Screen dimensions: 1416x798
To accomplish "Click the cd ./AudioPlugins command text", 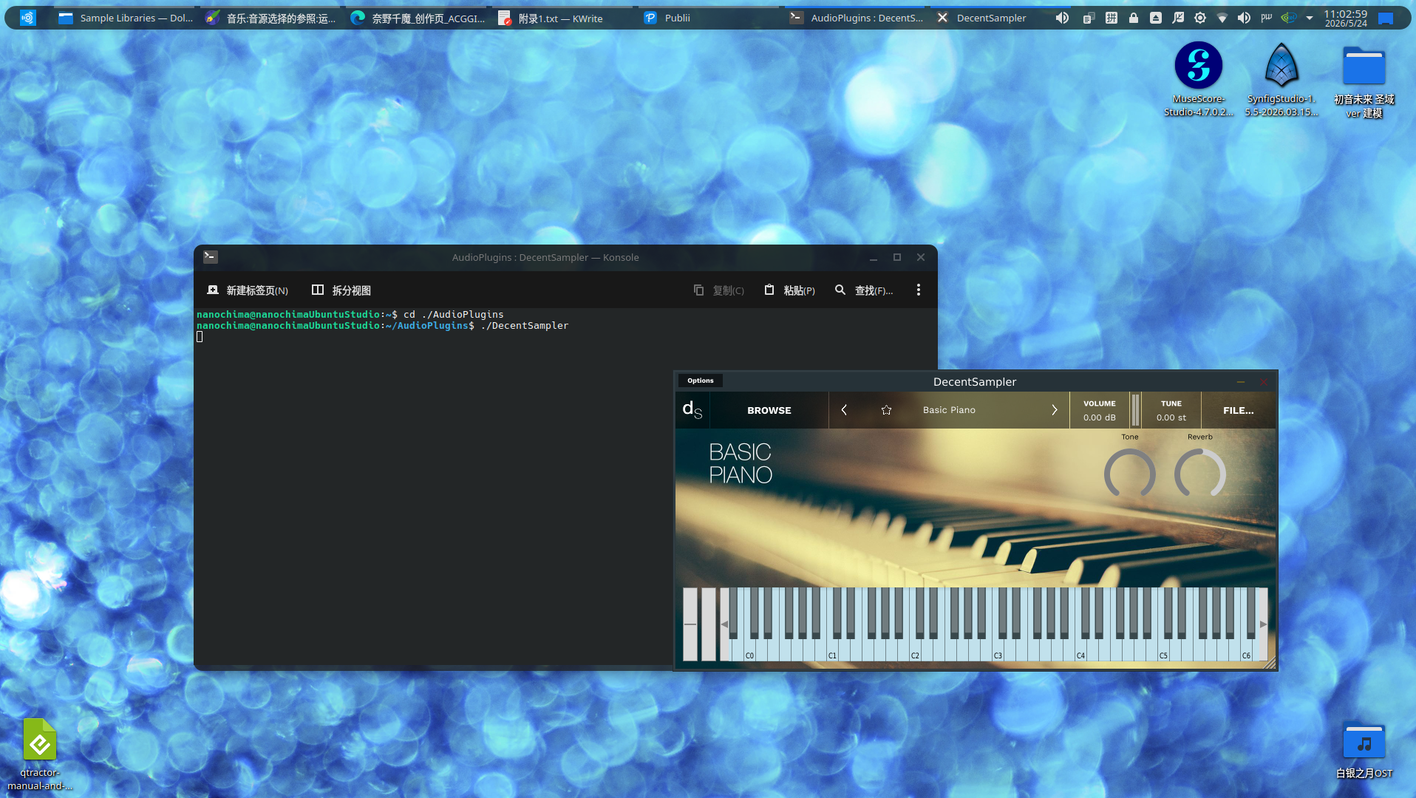I will (453, 314).
